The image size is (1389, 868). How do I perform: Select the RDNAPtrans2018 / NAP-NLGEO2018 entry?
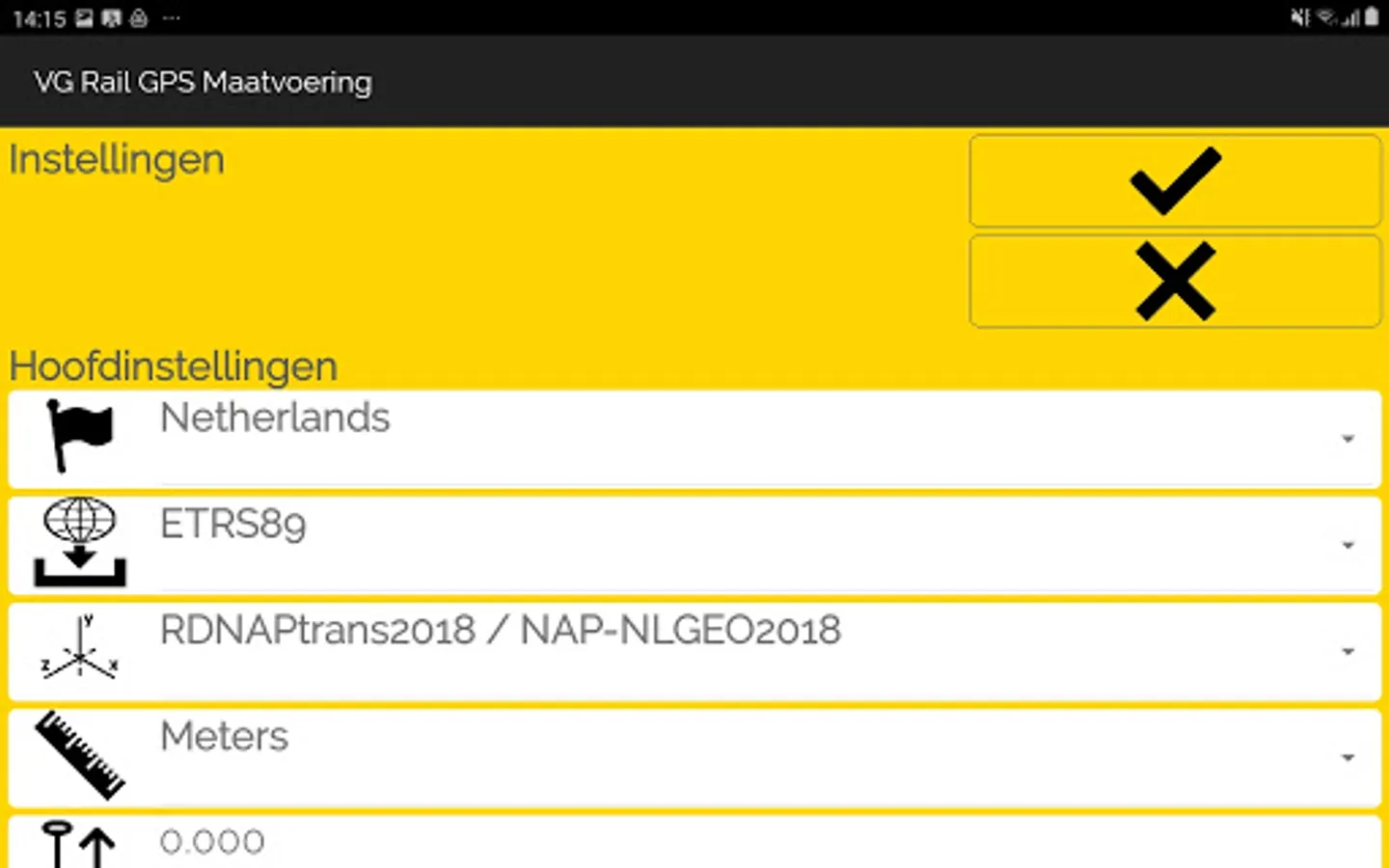pos(500,631)
